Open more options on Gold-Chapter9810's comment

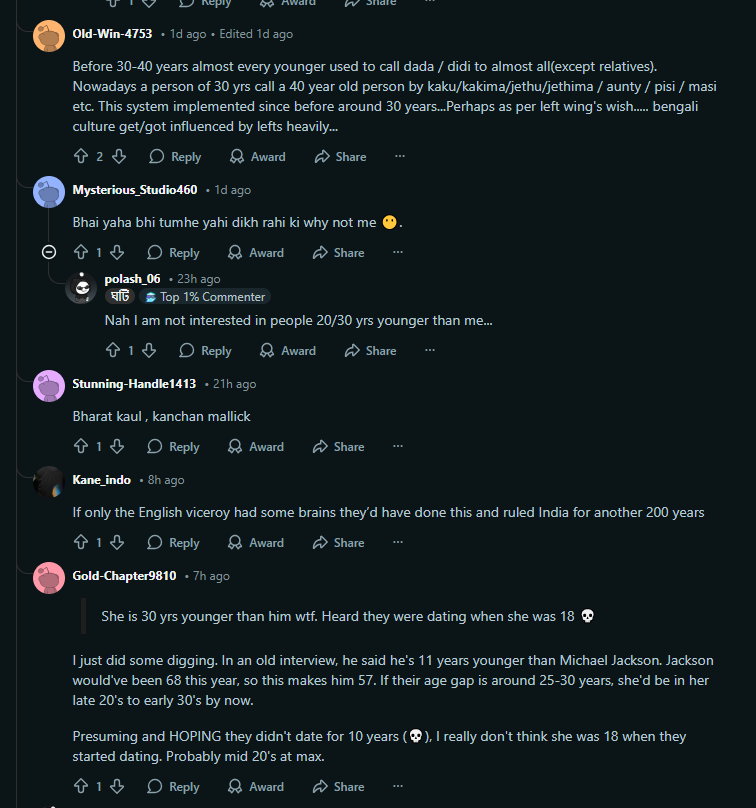tap(398, 787)
